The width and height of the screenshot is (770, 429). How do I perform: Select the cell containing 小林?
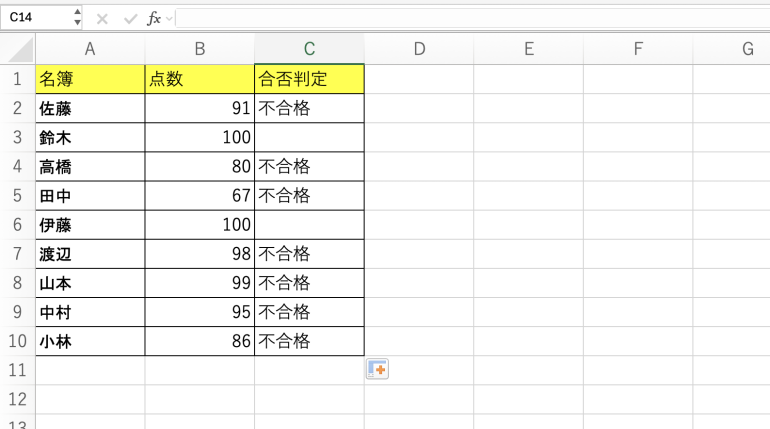(x=90, y=341)
